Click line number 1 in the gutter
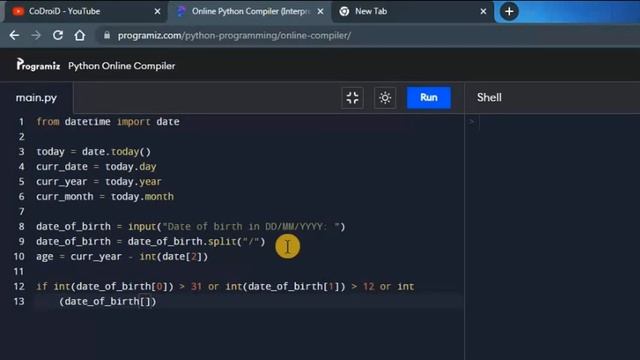The height and width of the screenshot is (360, 640). pos(21,122)
